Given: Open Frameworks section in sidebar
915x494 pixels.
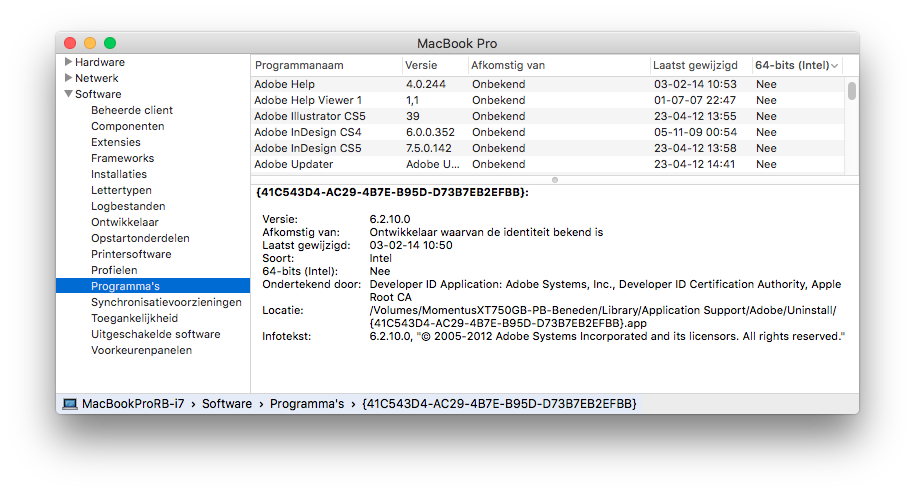Looking at the screenshot, I should click(123, 158).
